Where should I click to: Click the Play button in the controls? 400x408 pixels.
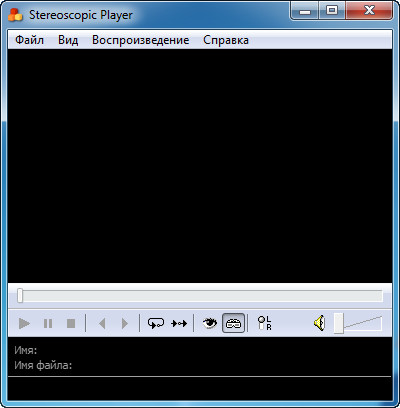coord(24,323)
